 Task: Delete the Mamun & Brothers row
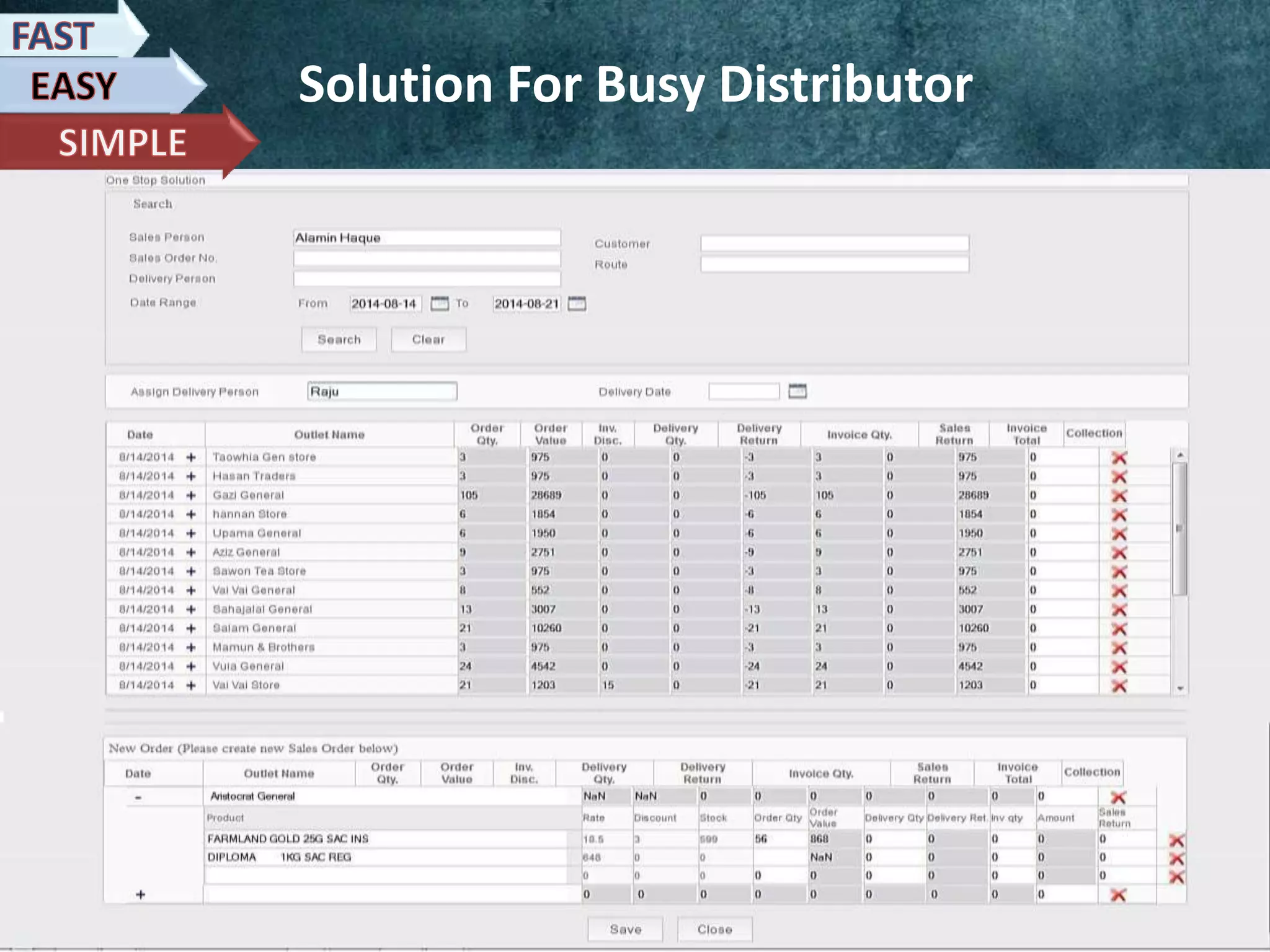pos(1119,648)
